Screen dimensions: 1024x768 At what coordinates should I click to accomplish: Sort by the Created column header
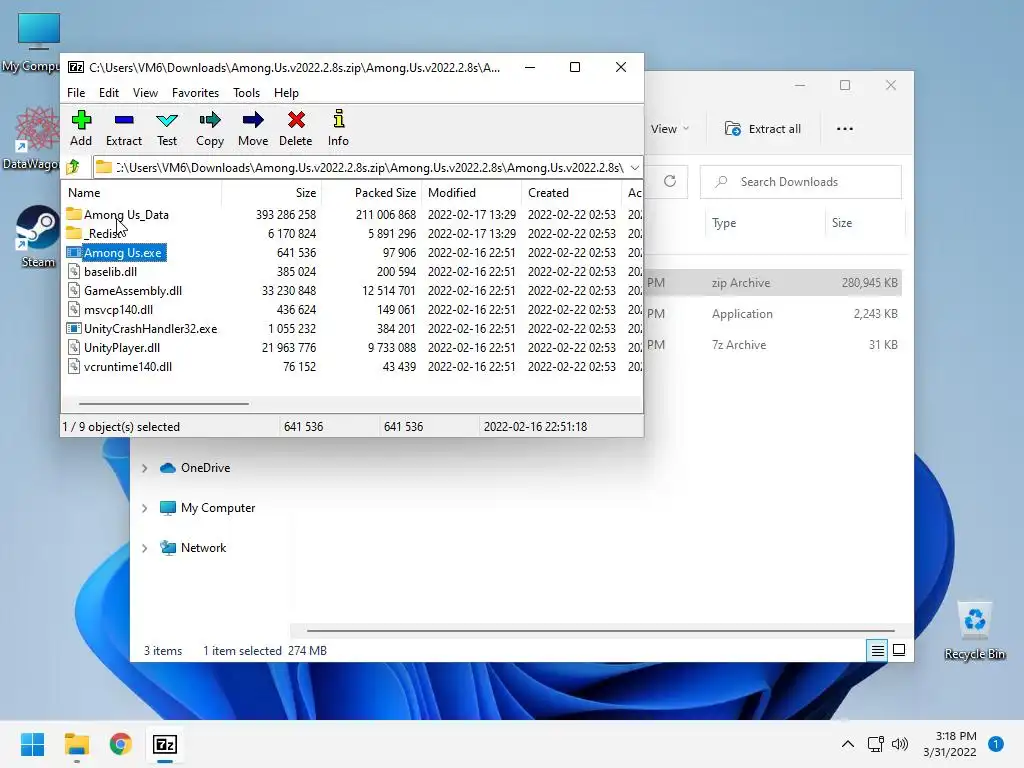pyautogui.click(x=571, y=193)
